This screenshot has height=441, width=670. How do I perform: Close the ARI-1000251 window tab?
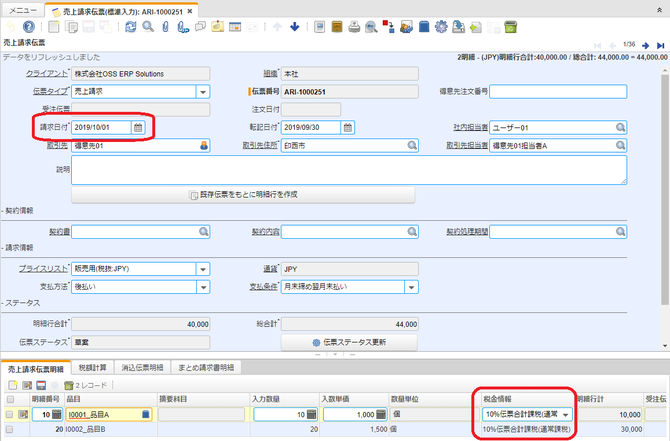point(190,12)
